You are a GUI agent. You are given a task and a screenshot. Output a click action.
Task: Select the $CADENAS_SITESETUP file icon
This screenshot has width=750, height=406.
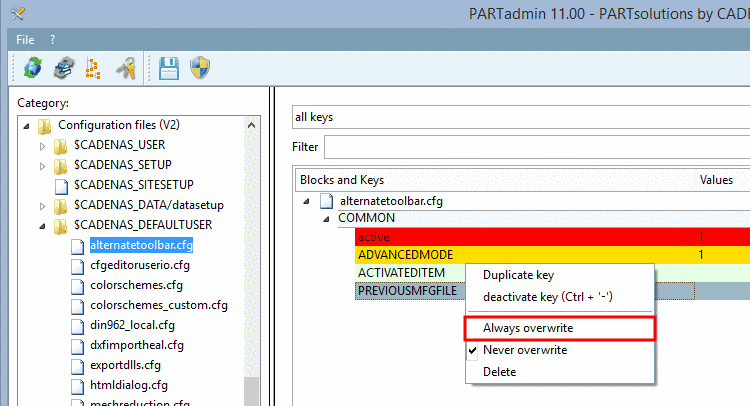click(x=61, y=186)
